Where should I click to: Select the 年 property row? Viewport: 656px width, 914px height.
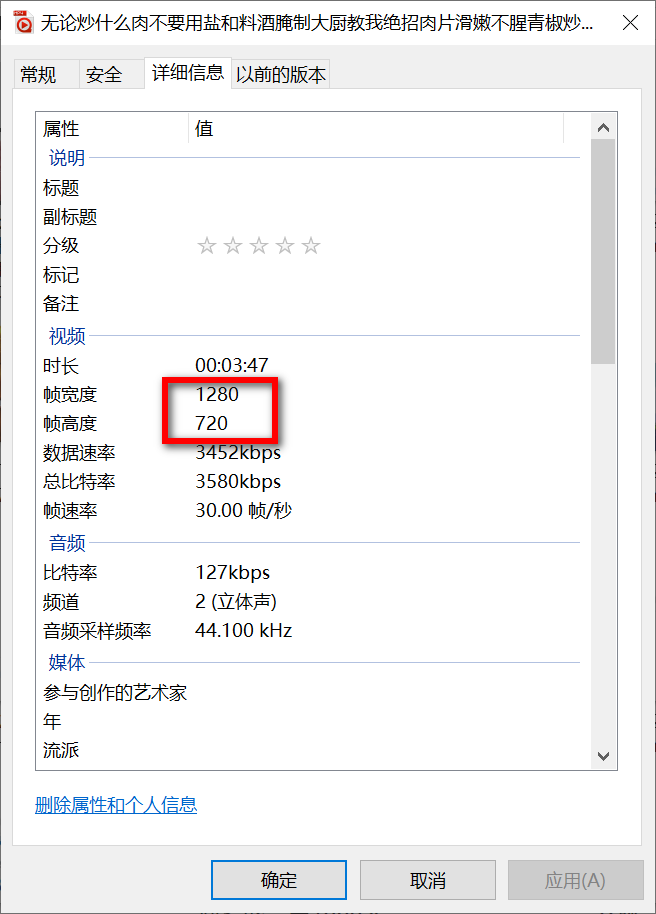tap(311, 722)
